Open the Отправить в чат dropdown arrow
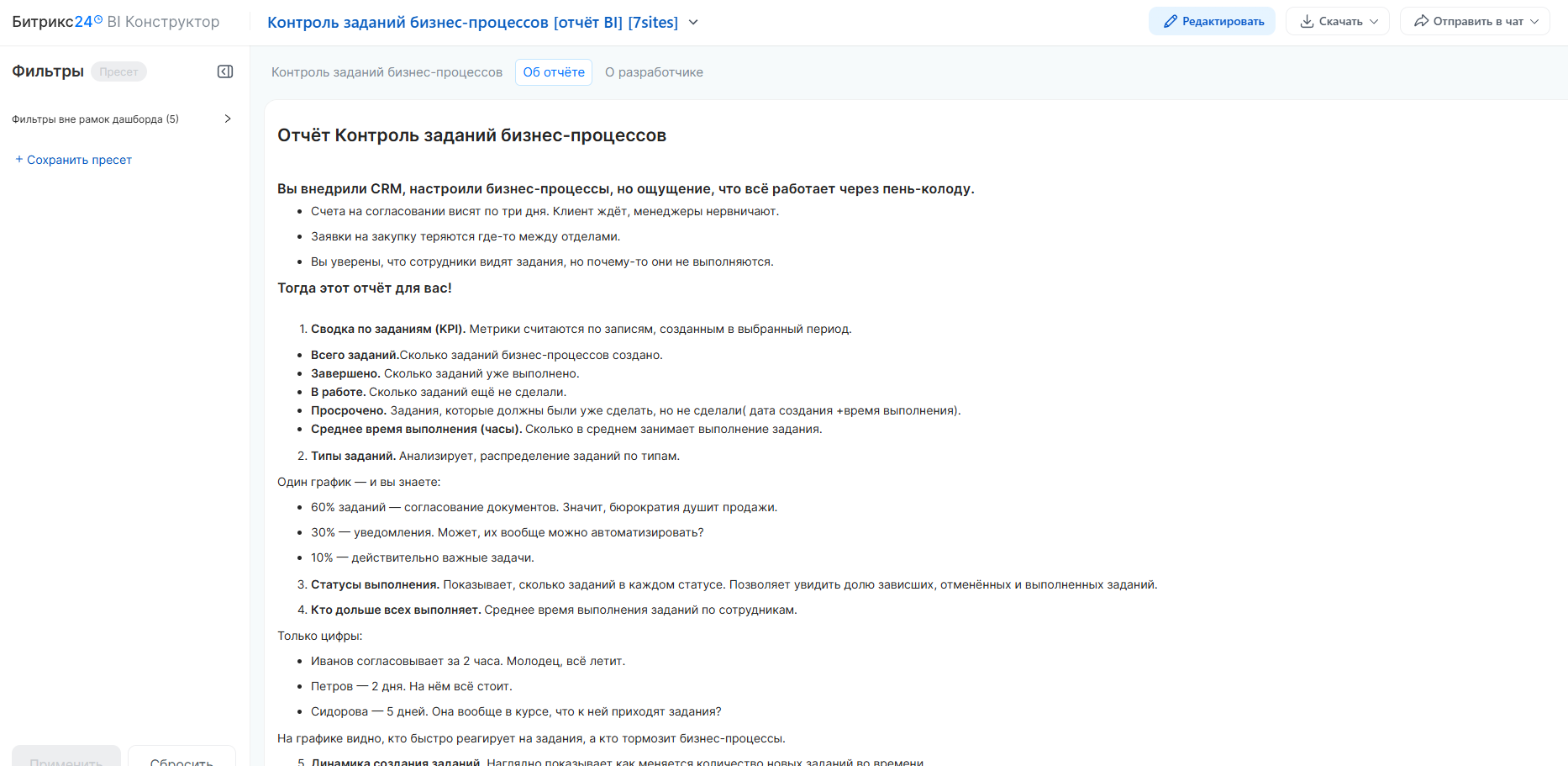This screenshot has width=1568, height=766. 1534,22
